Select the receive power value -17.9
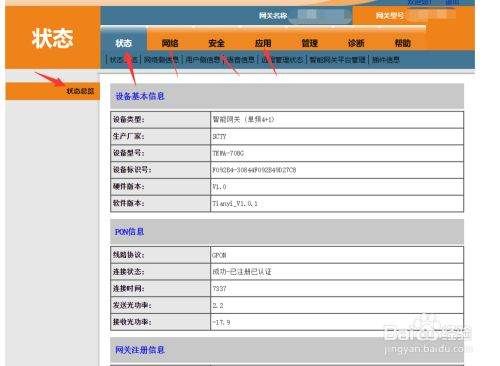500x366 pixels. pyautogui.click(x=221, y=322)
